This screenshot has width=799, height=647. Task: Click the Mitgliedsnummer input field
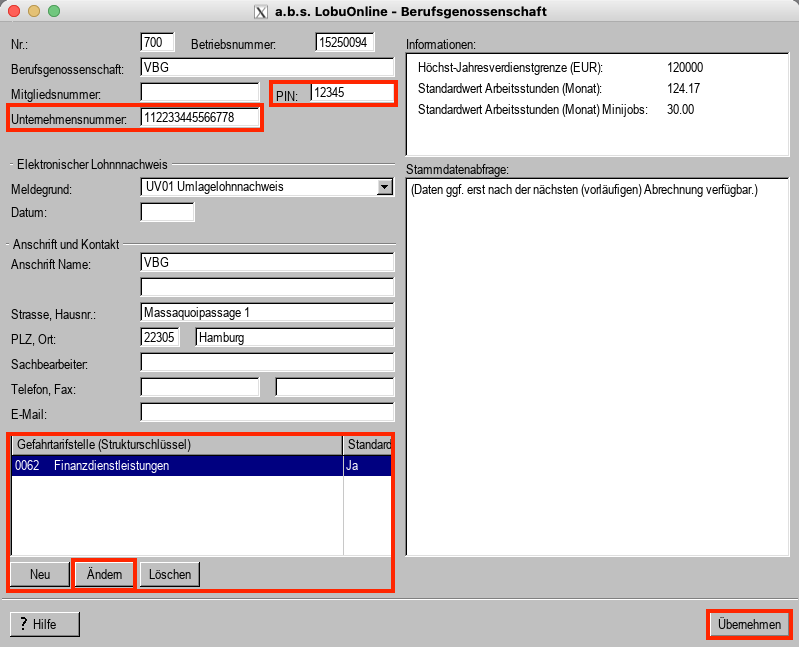200,93
